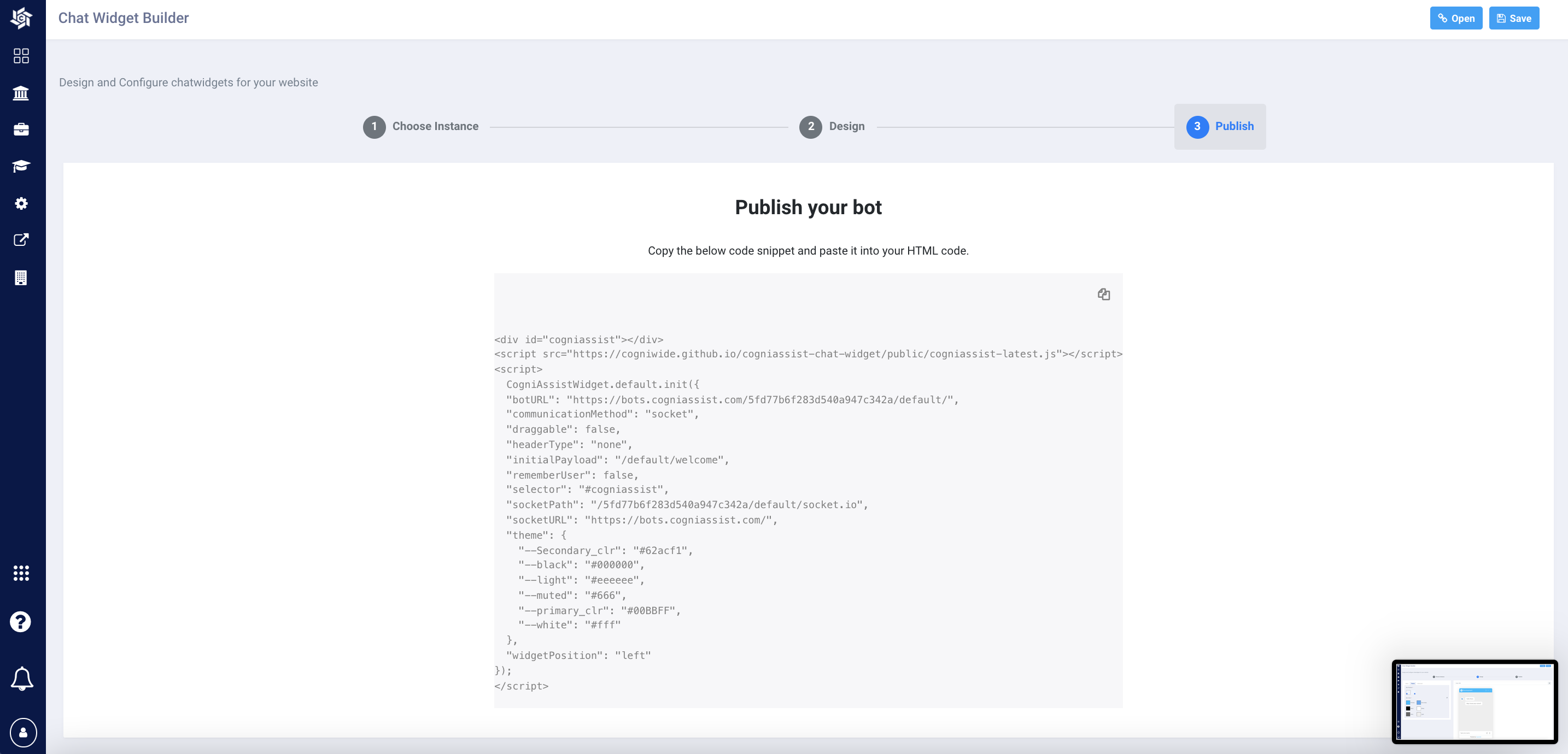
Task: Click the help question mark icon
Action: 21,622
